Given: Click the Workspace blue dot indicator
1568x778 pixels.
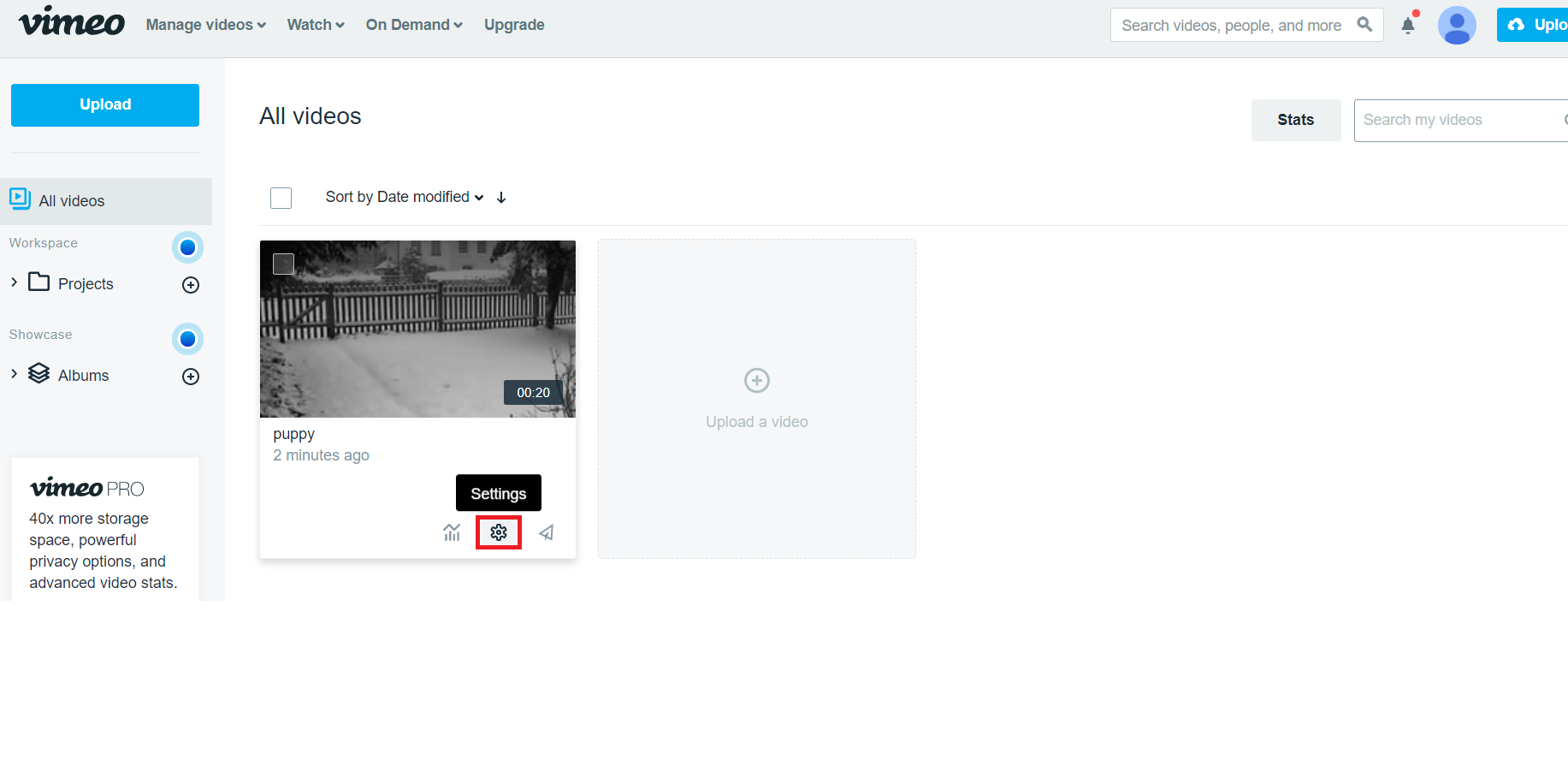Looking at the screenshot, I should [187, 247].
